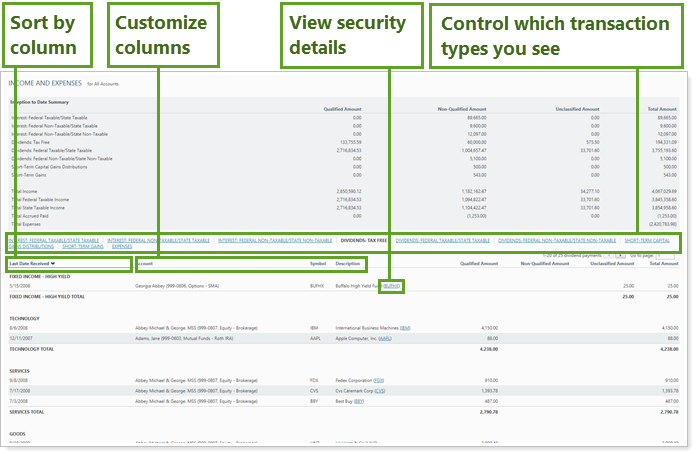Viewport: 696px width, 456px height.
Task: Switch to Interest: Federal Taxable/State Non-Taxable tab
Action: tap(158, 240)
